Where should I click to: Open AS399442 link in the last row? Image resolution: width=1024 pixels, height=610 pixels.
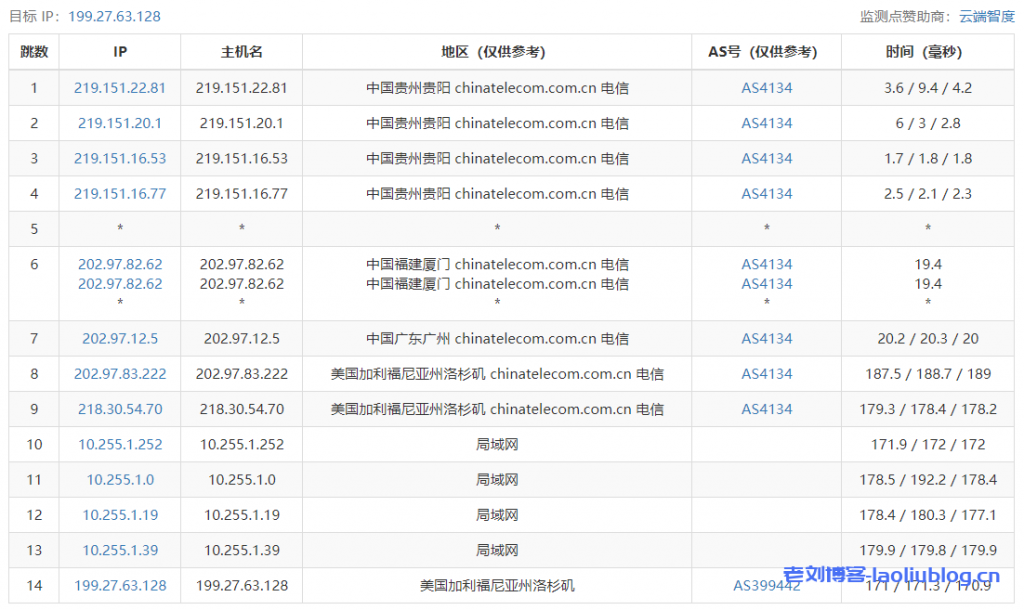766,585
